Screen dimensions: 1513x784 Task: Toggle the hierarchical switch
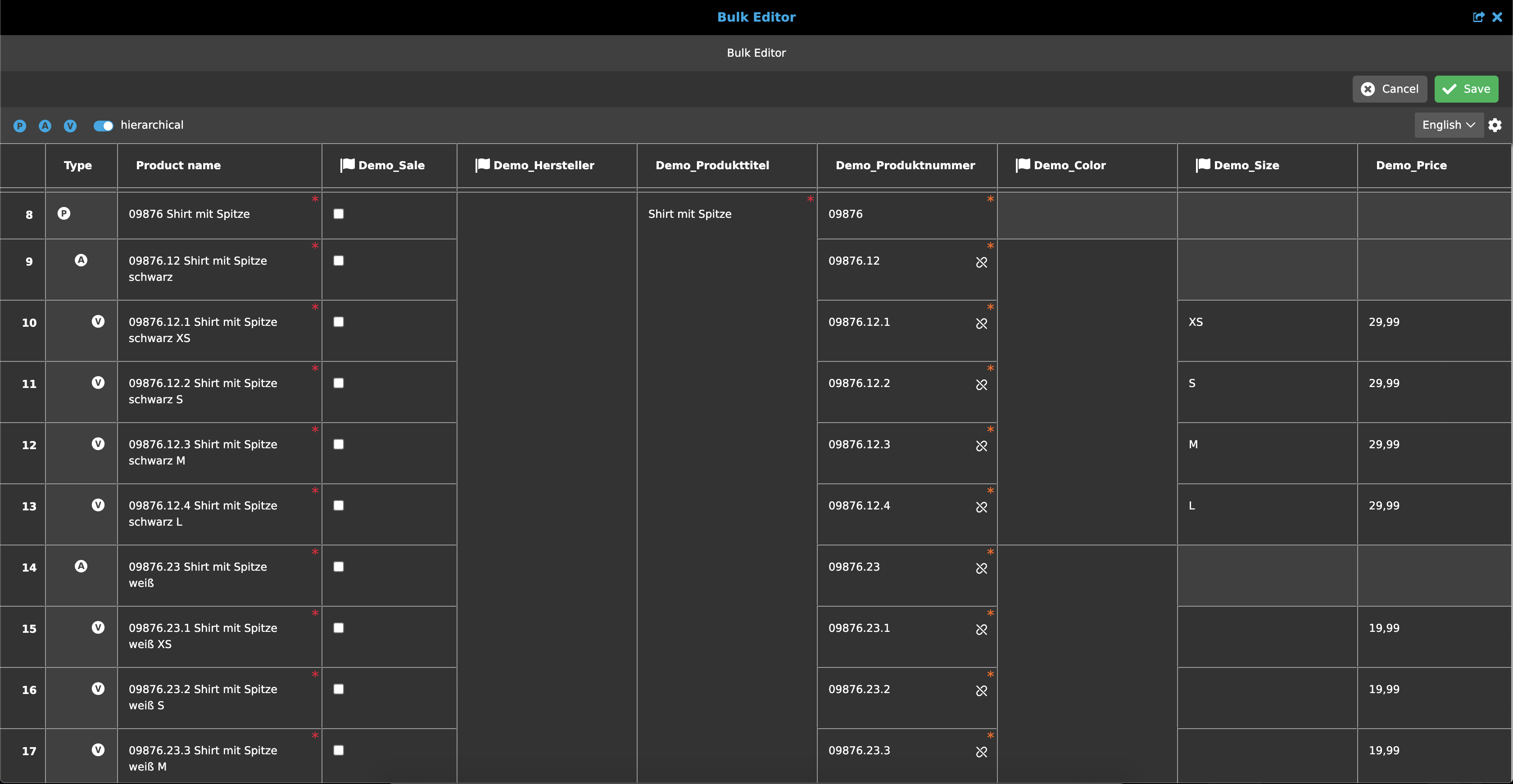104,126
